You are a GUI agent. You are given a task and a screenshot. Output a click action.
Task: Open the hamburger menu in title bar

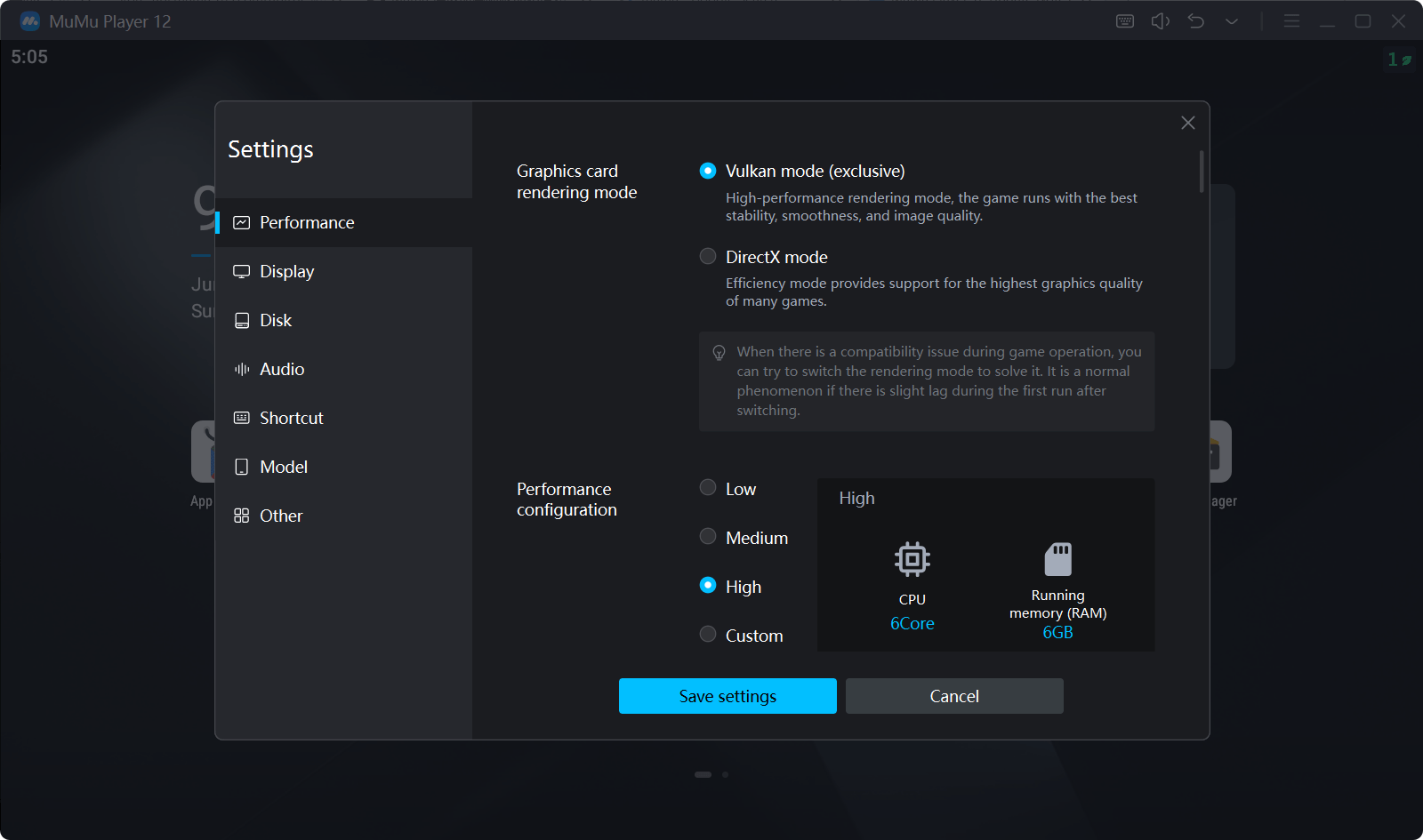(x=1291, y=21)
